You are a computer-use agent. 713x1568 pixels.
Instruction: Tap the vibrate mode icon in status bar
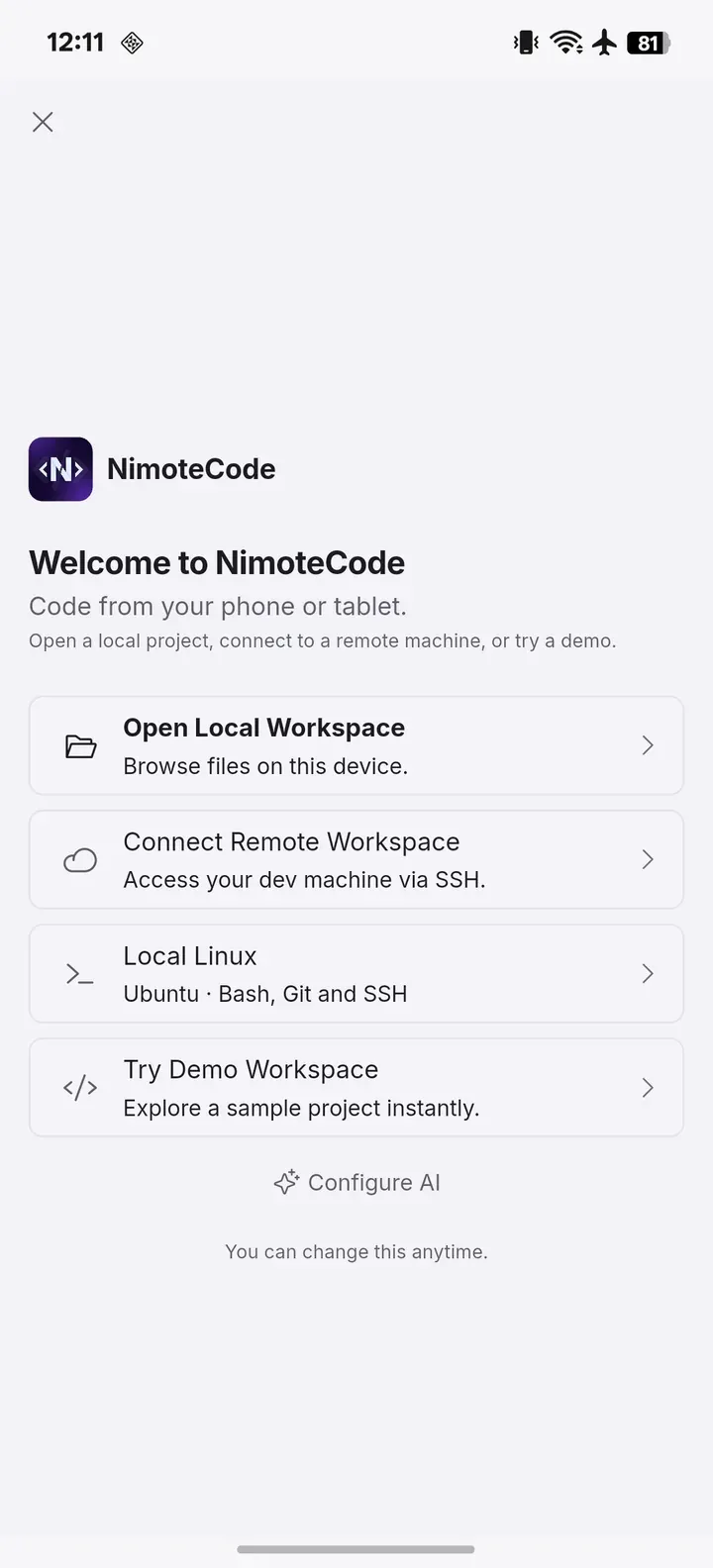pyautogui.click(x=526, y=43)
